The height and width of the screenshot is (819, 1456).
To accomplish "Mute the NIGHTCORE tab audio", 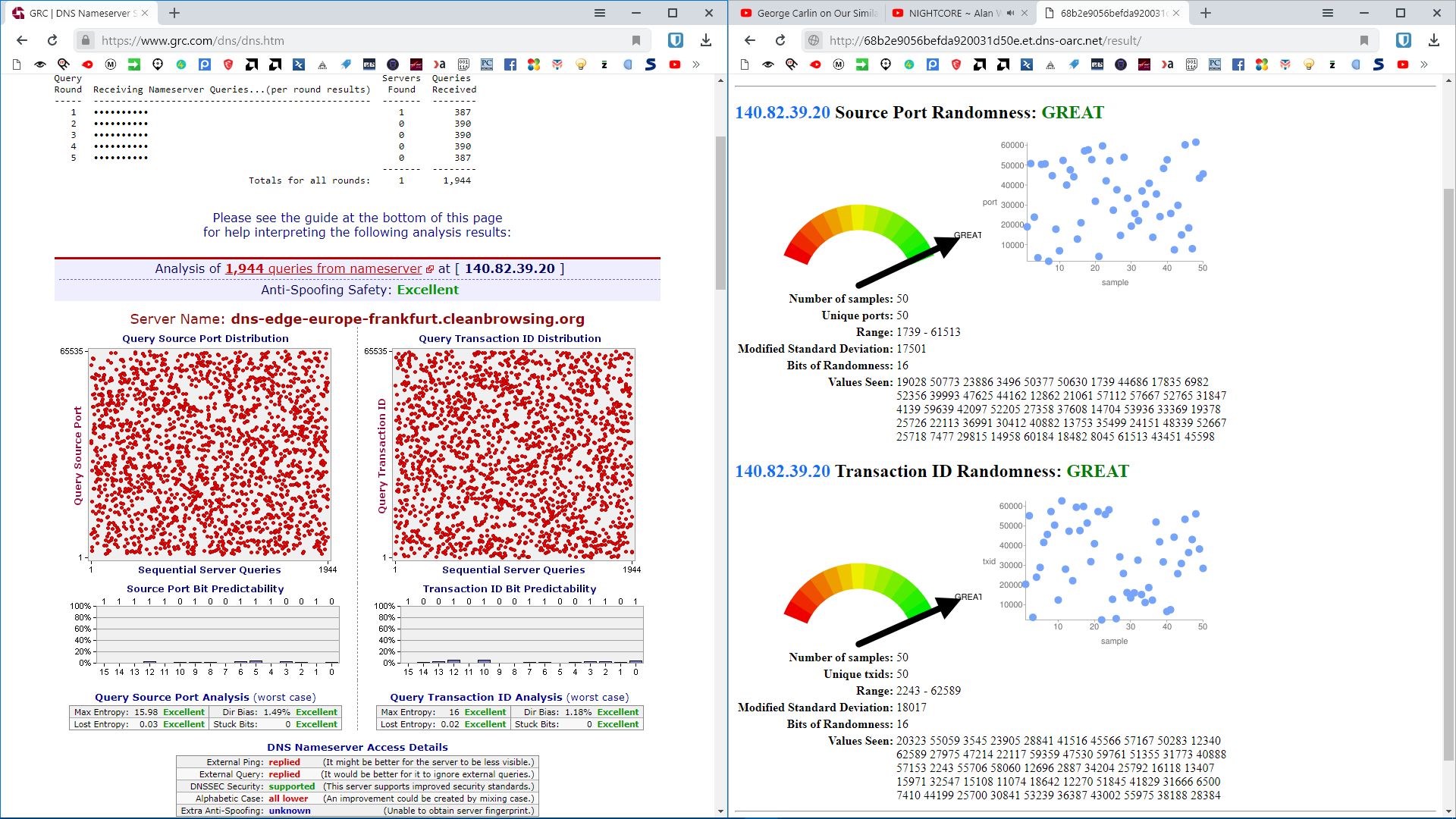I will [1010, 13].
